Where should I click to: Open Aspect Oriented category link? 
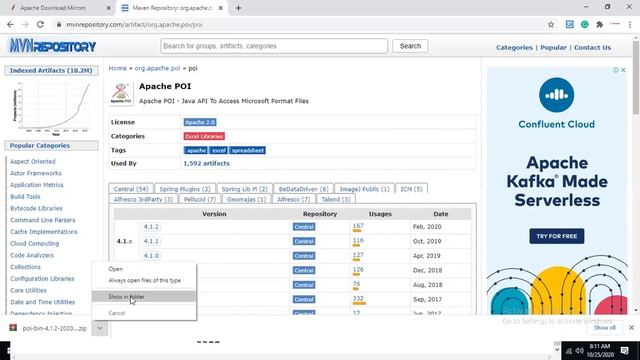33,162
